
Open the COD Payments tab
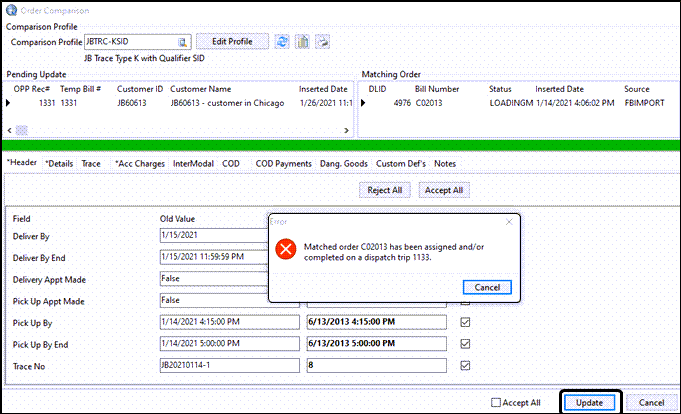pyautogui.click(x=284, y=163)
